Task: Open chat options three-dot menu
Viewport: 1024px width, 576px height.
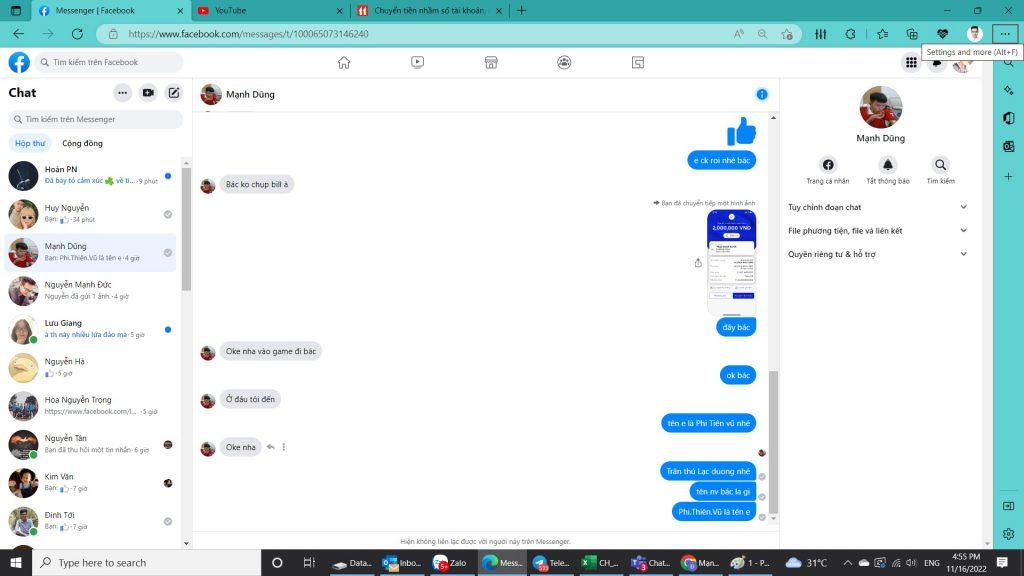Action: (x=122, y=93)
